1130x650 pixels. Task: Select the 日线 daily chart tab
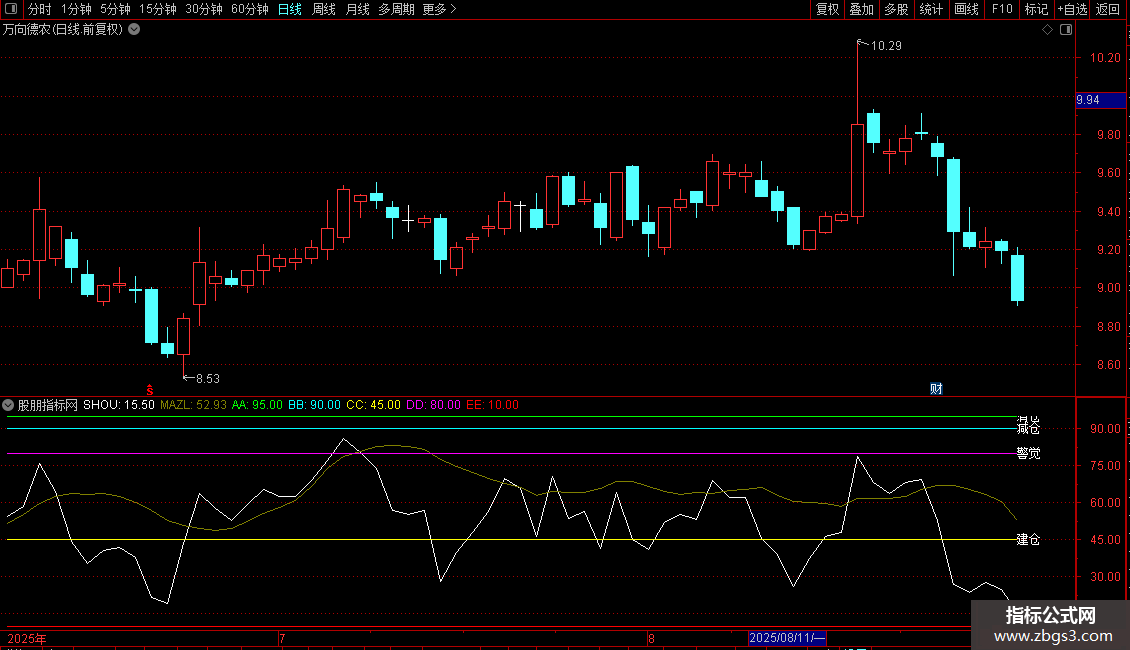[290, 9]
